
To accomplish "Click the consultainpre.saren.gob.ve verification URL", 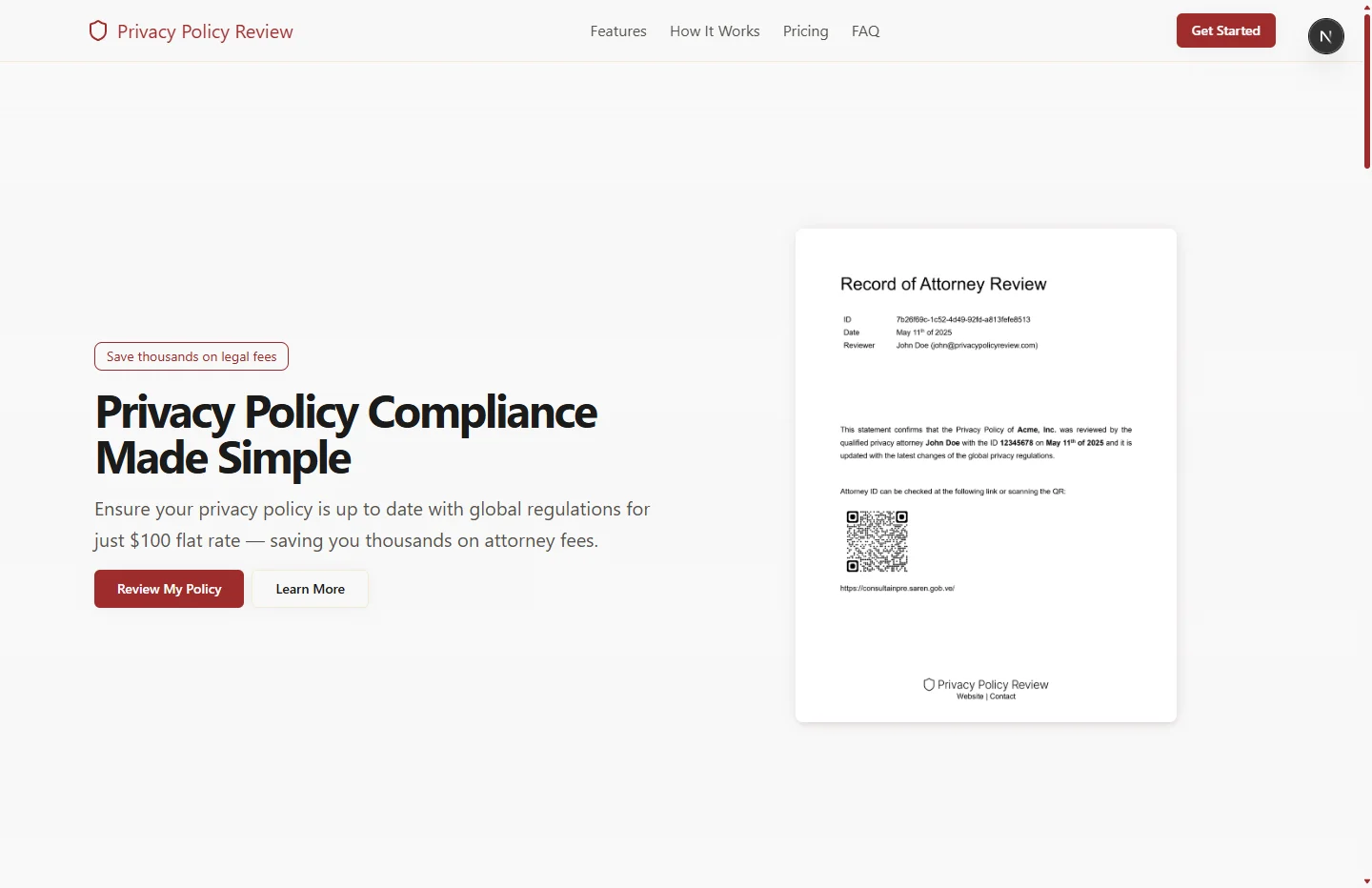I will point(897,588).
